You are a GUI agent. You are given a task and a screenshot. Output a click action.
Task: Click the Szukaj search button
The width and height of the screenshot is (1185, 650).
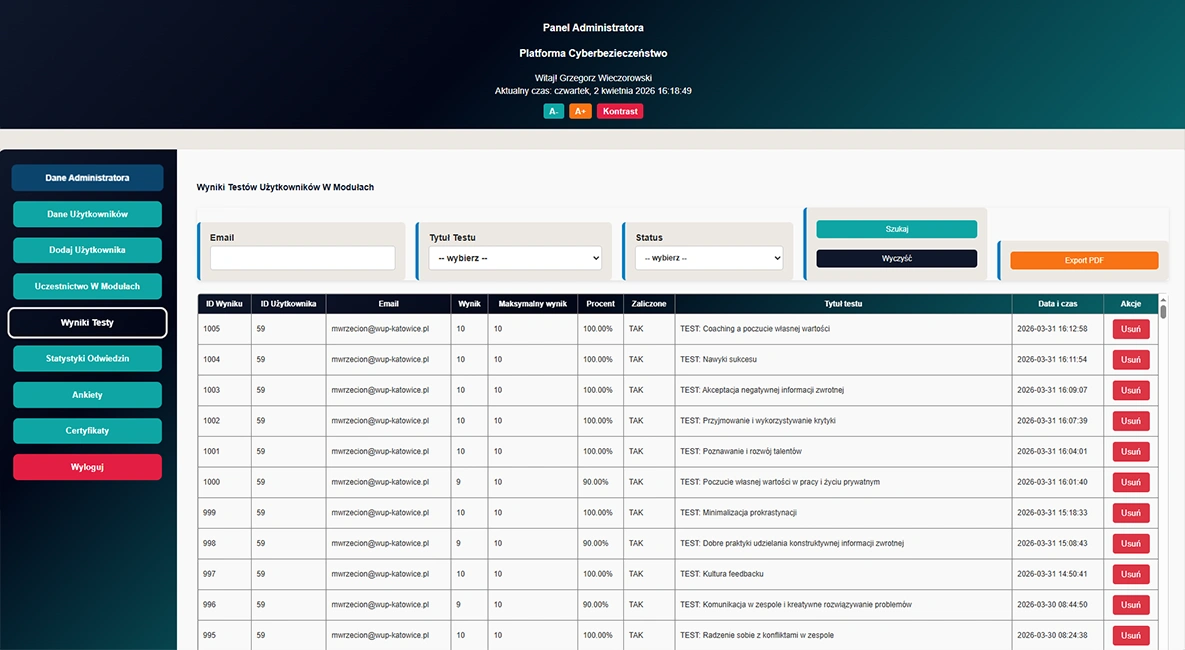[896, 229]
